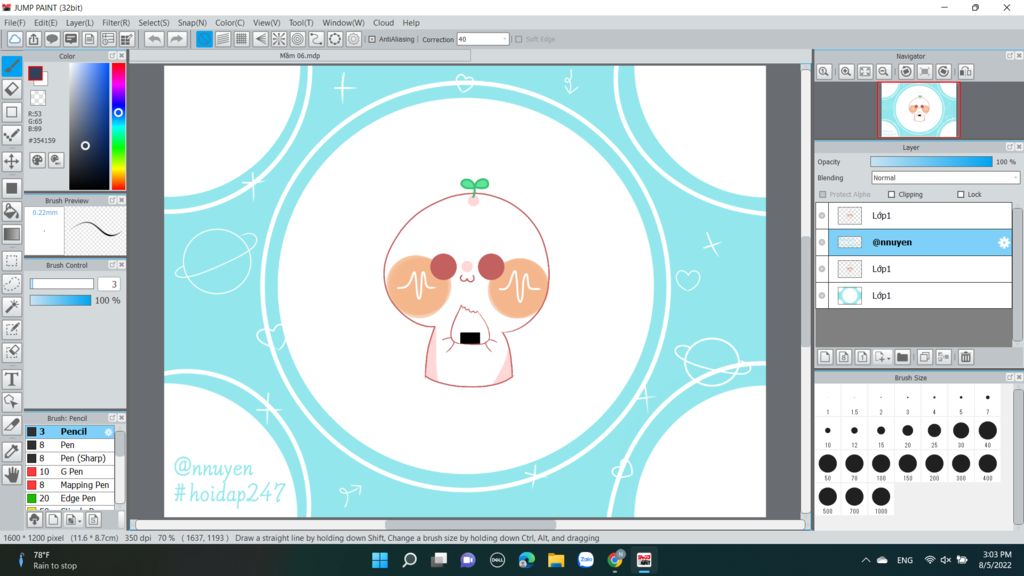Click the rainbow hue strip
The height and width of the screenshot is (576, 1024).
(x=118, y=126)
